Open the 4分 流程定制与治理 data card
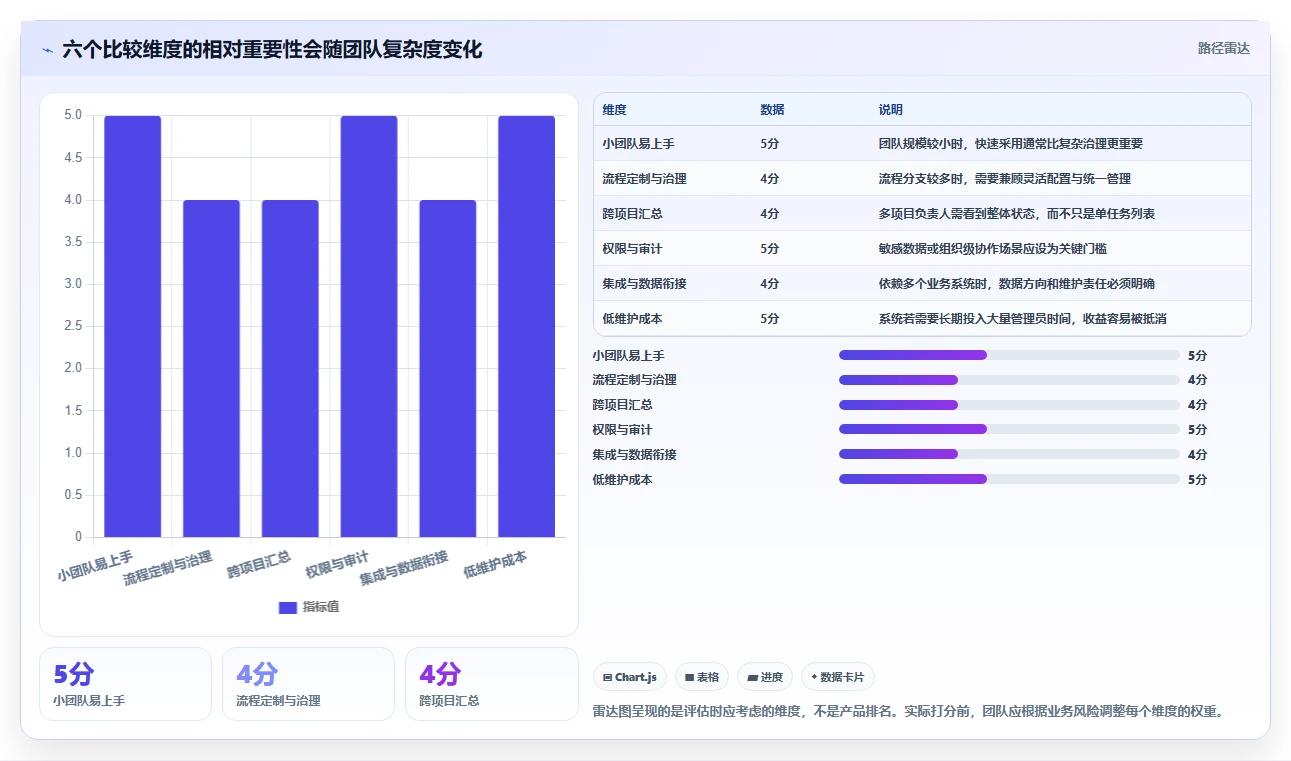The height and width of the screenshot is (761, 1291). (308, 684)
